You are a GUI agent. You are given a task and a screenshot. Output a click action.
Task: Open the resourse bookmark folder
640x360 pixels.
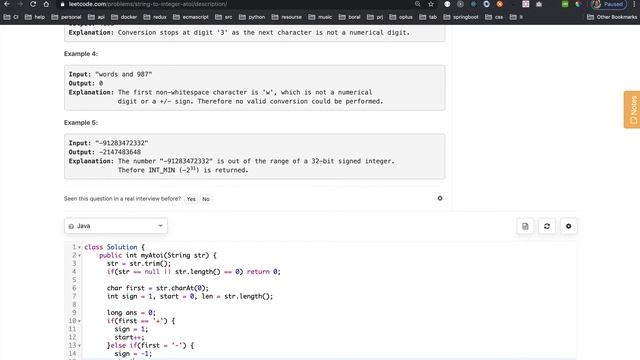point(287,17)
